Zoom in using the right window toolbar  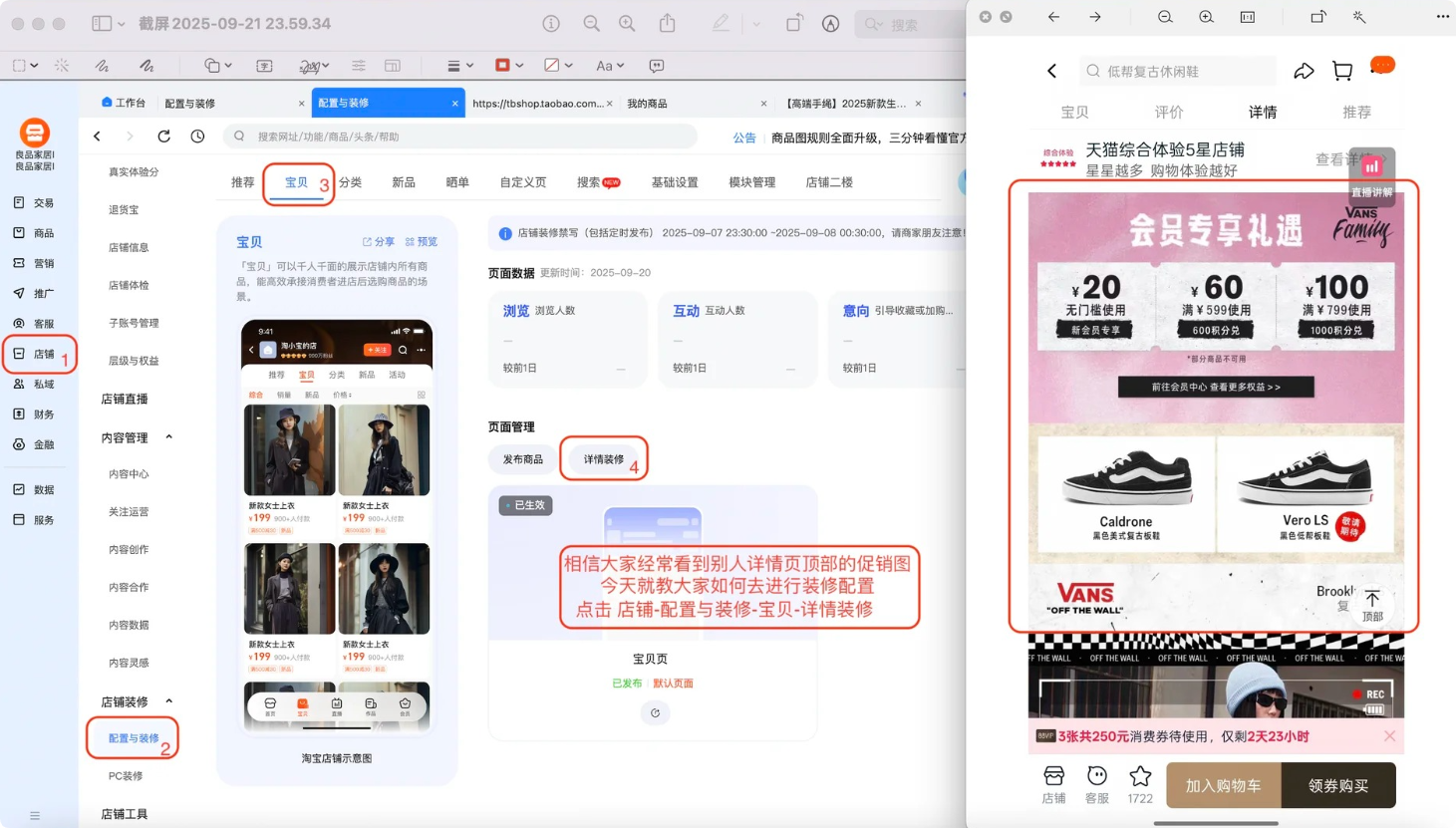[1206, 17]
